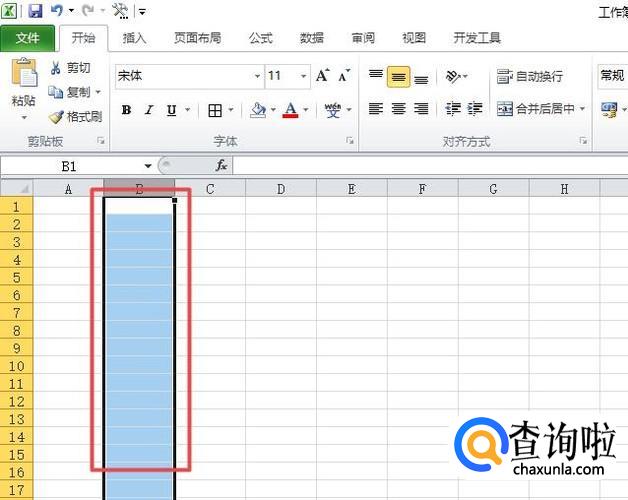Toggle Underline formatting

pyautogui.click(x=171, y=109)
